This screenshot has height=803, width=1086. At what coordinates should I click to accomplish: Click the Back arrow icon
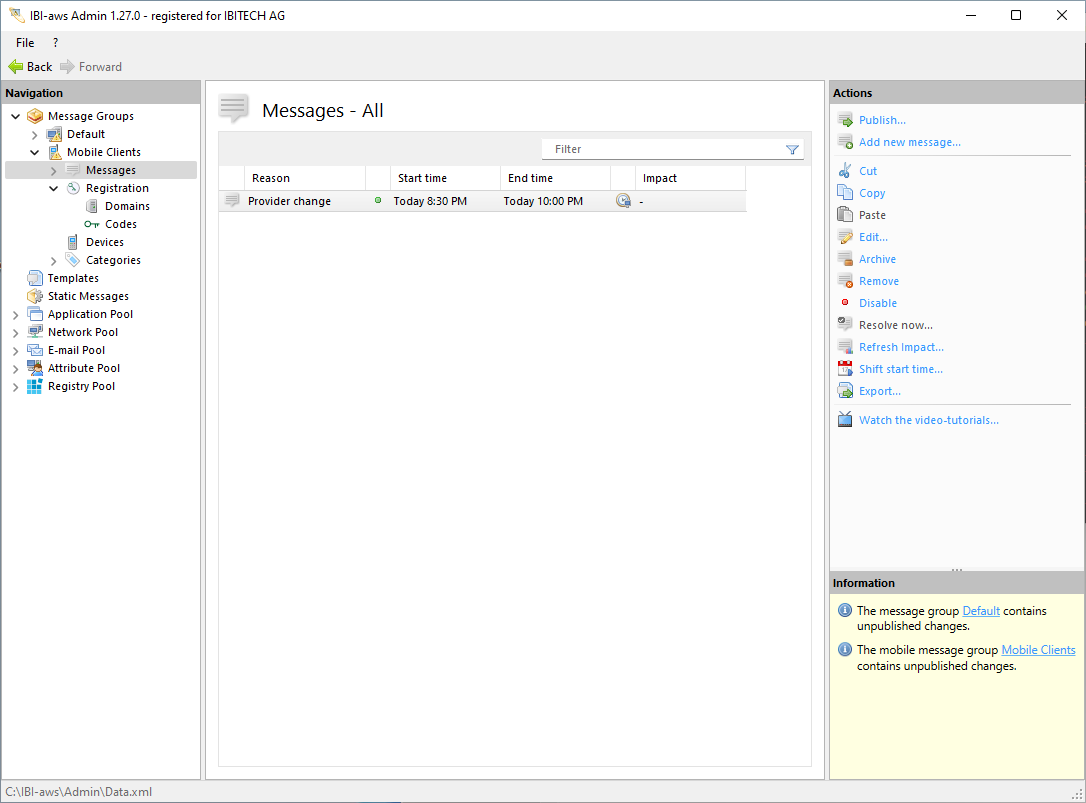coord(16,67)
